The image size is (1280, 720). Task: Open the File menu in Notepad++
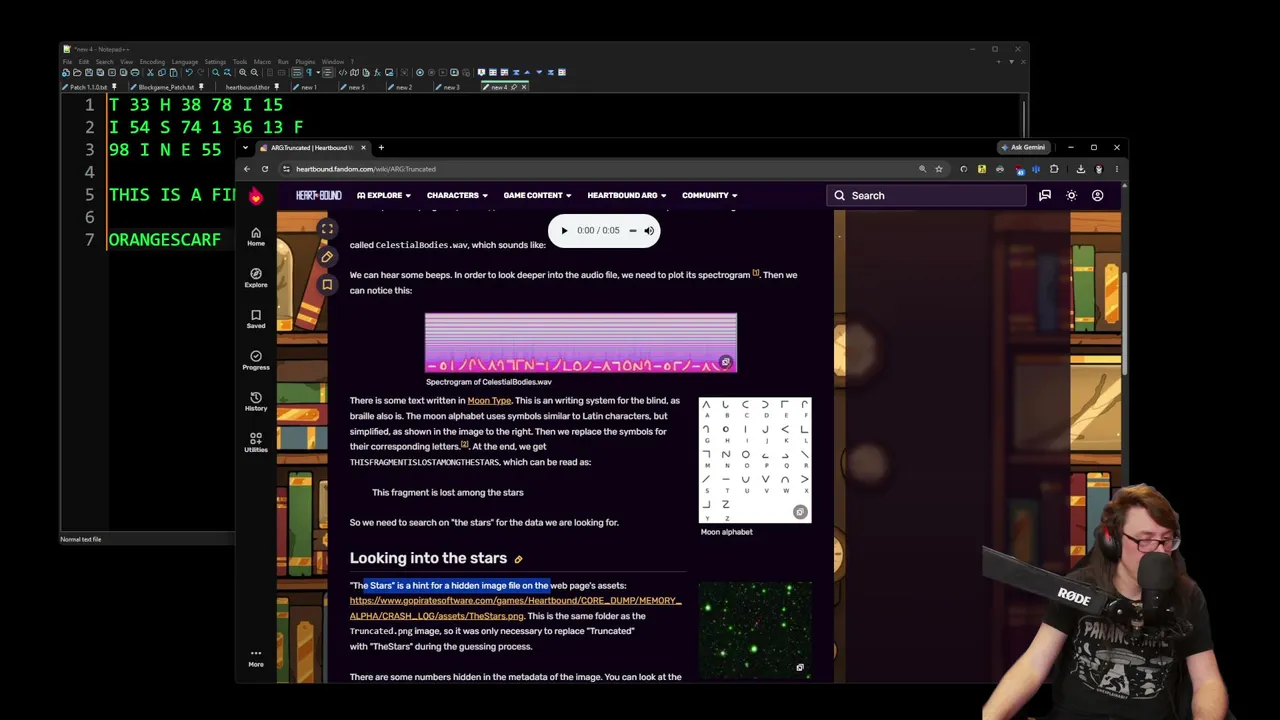pyautogui.click(x=67, y=62)
